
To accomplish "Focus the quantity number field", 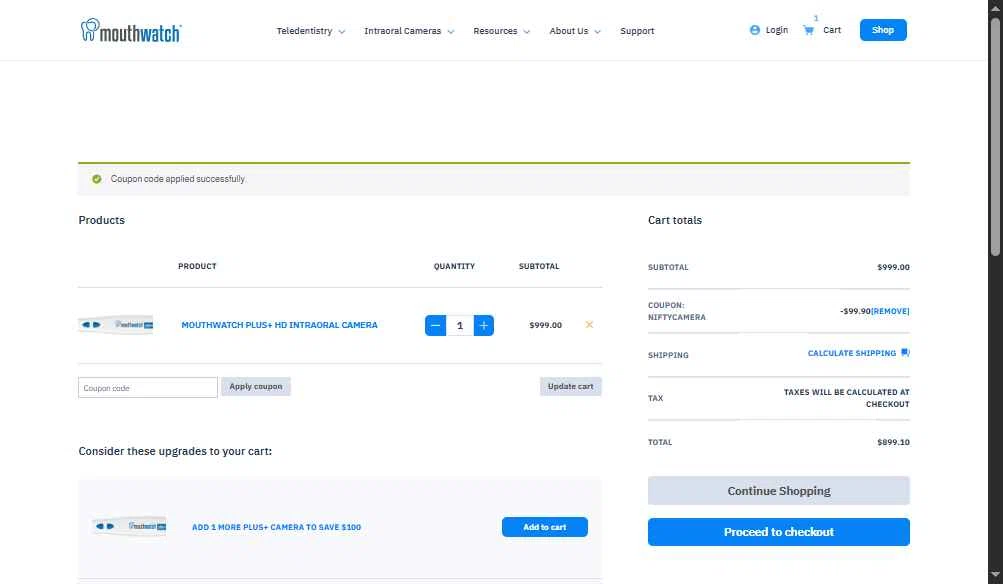I will click(459, 326).
